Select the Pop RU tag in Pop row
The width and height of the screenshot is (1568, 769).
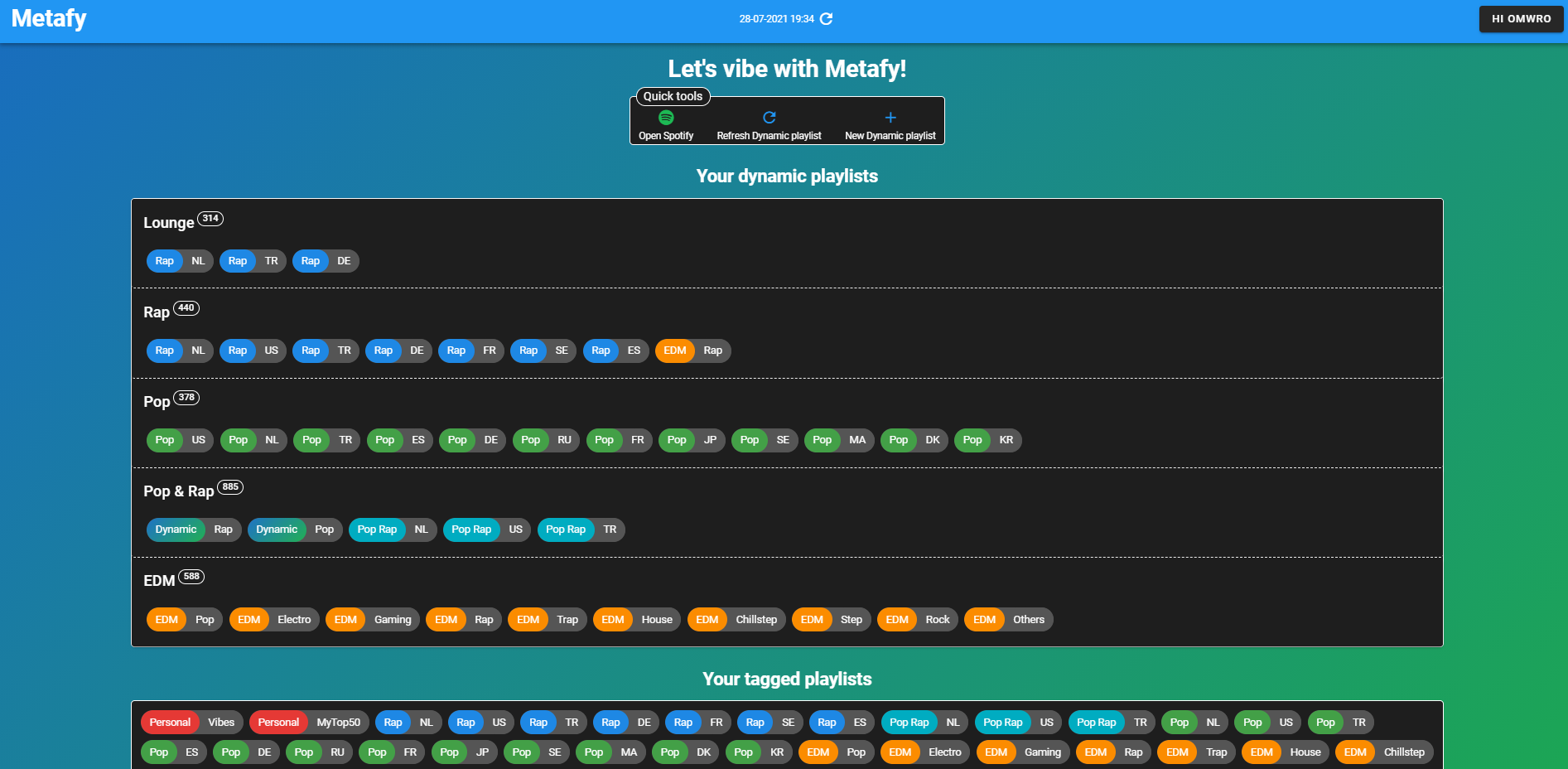point(547,440)
